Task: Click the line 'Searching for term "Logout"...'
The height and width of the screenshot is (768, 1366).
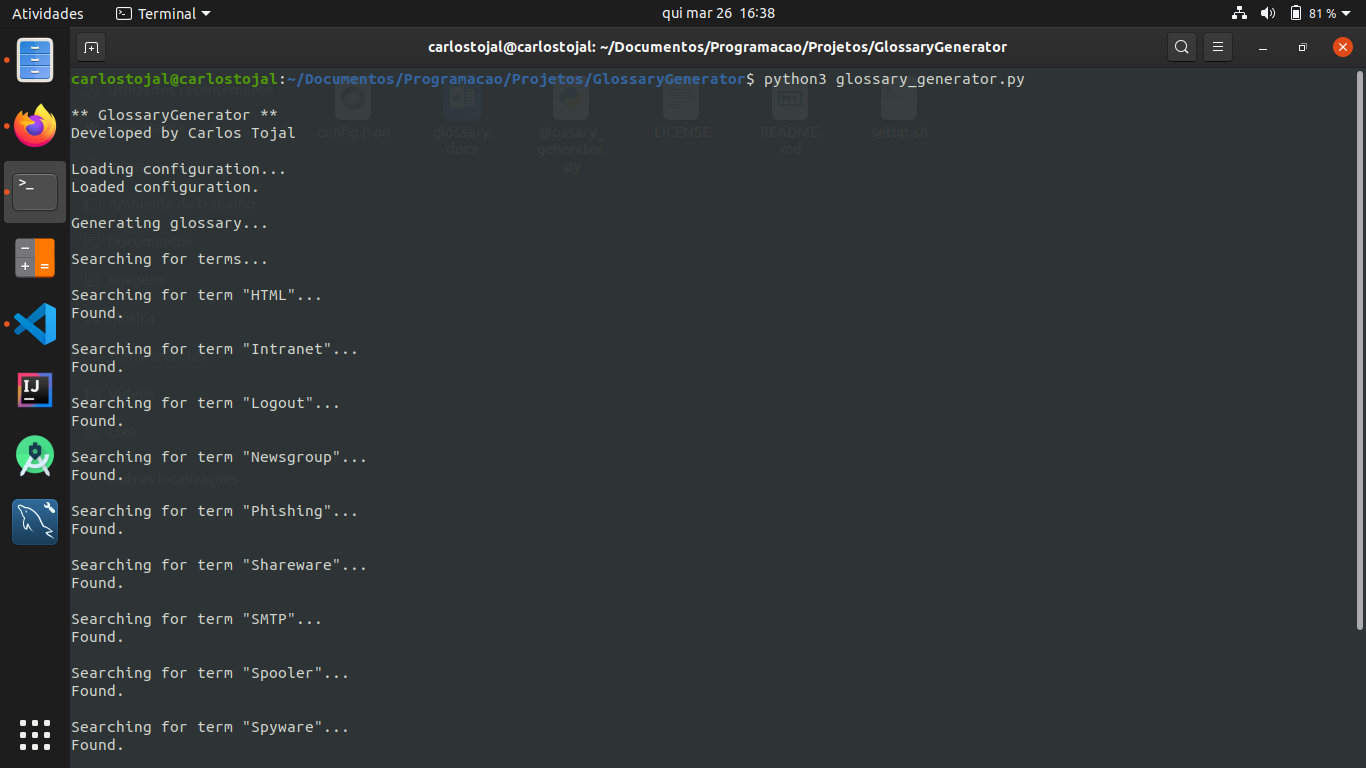Action: 205,403
